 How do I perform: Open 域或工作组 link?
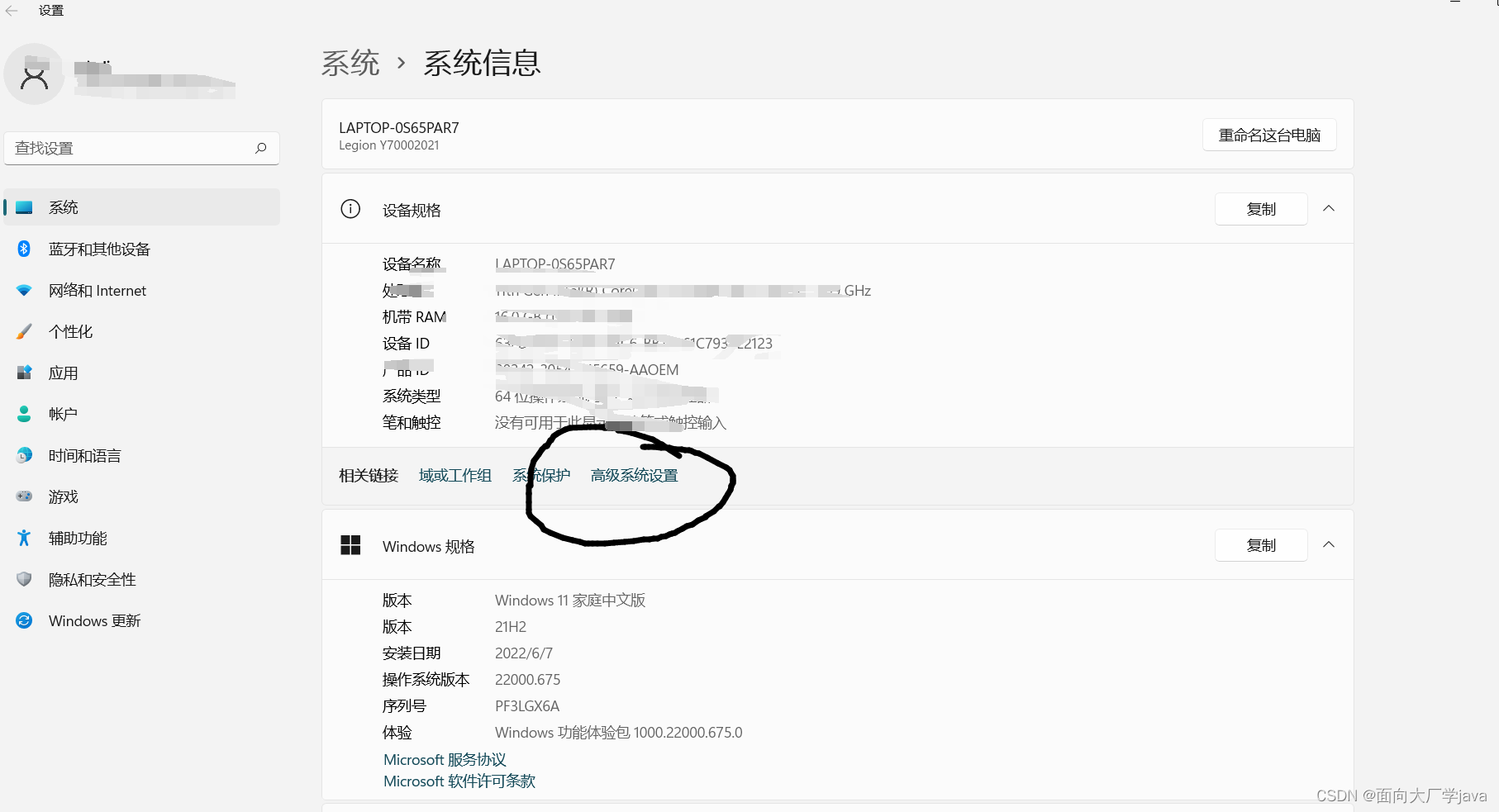tap(455, 475)
